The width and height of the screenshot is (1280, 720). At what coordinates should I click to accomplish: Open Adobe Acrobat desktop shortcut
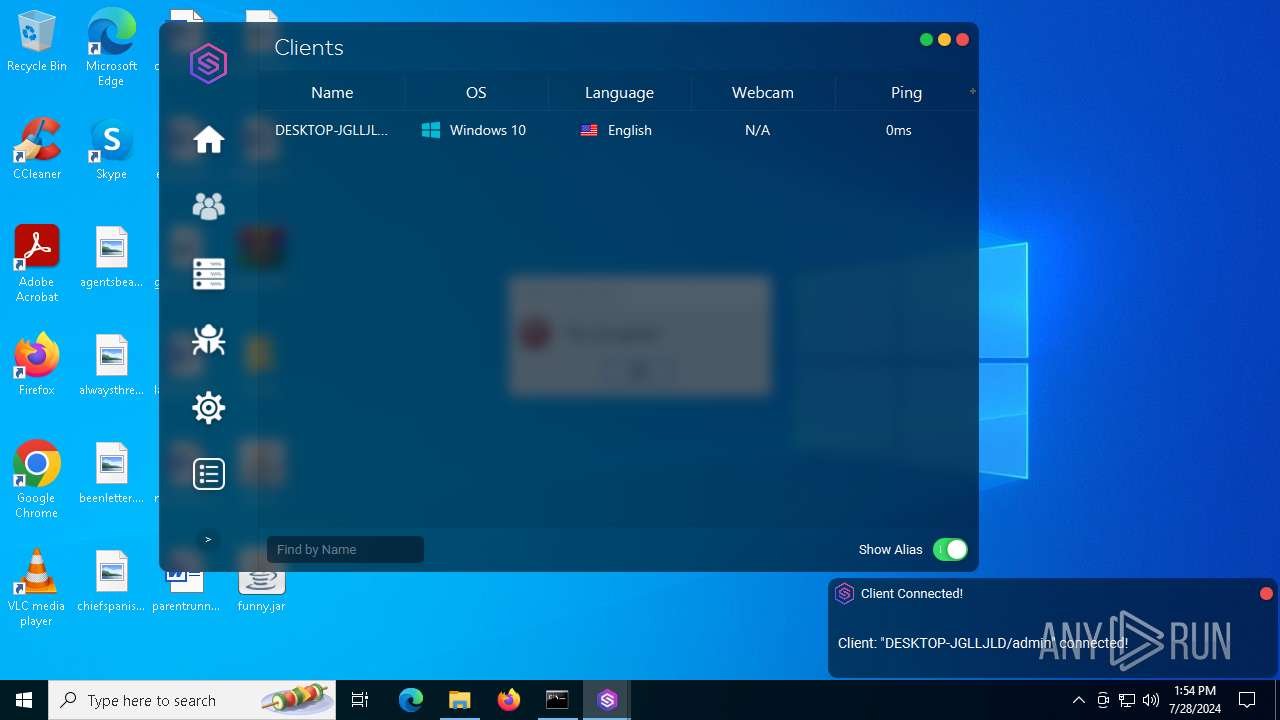37,263
